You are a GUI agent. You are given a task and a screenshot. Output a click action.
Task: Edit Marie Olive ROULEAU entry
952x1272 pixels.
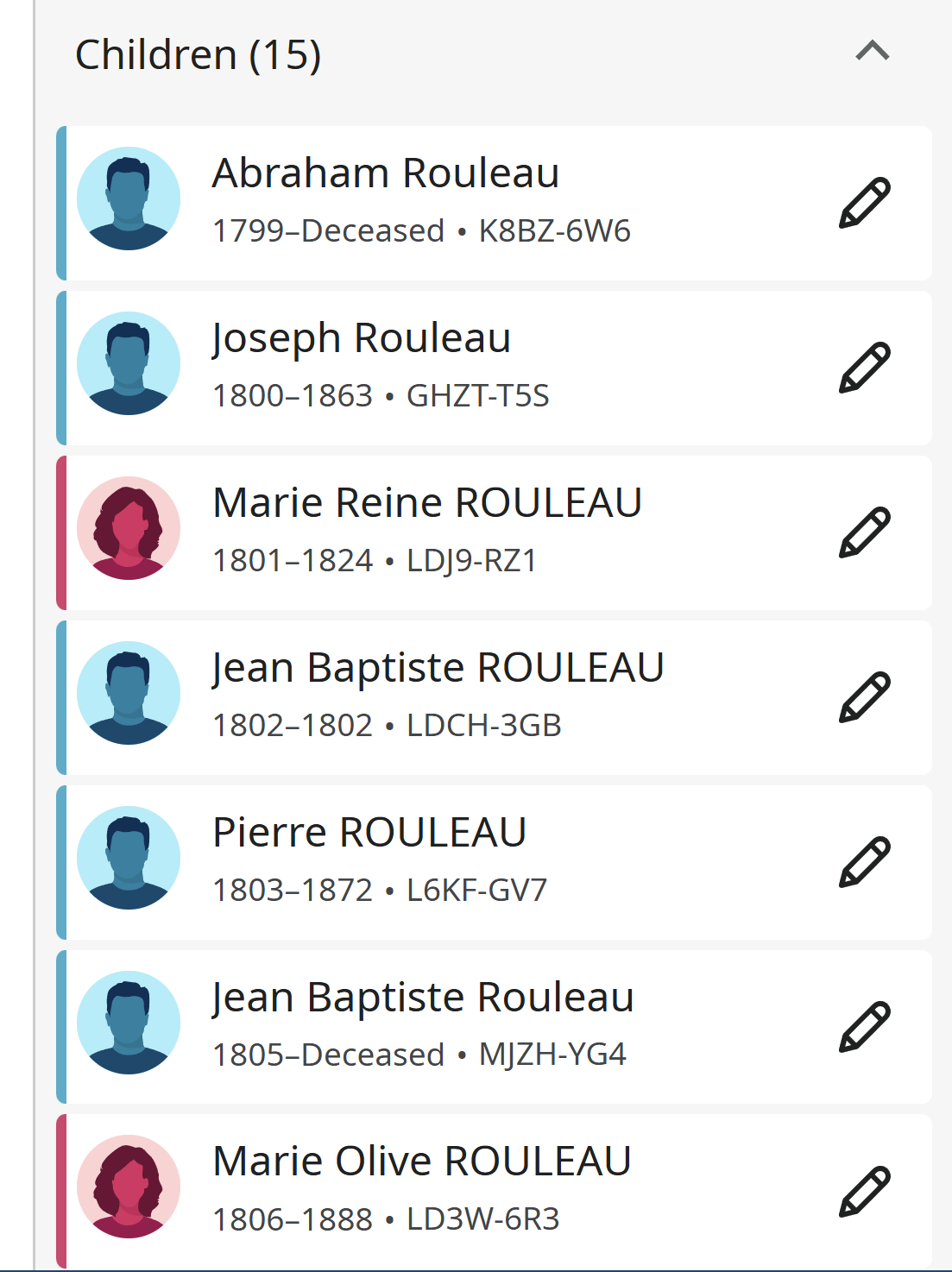click(865, 1192)
